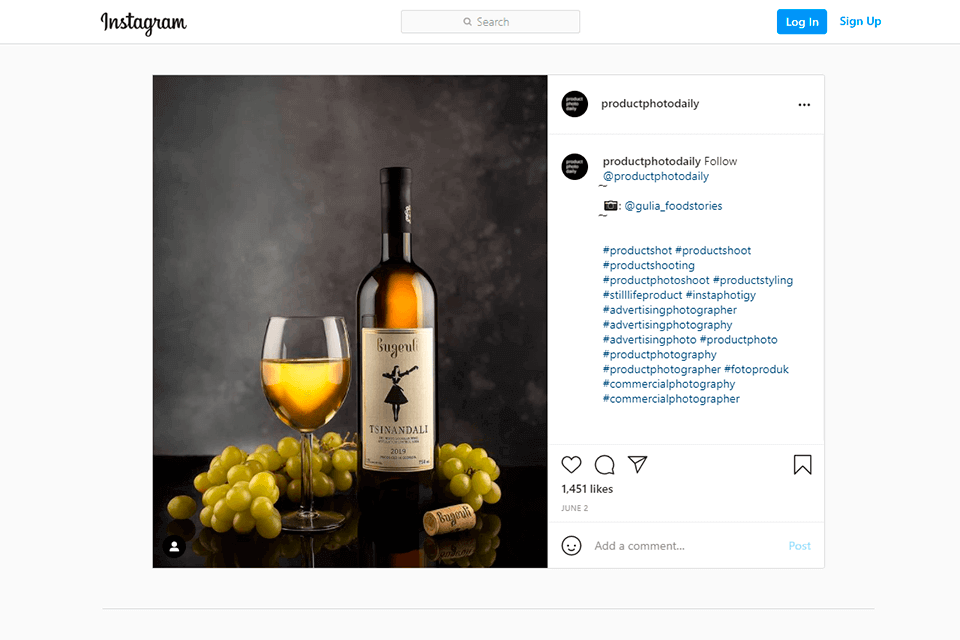Click the Log In button
The width and height of the screenshot is (960, 640).
pos(801,22)
